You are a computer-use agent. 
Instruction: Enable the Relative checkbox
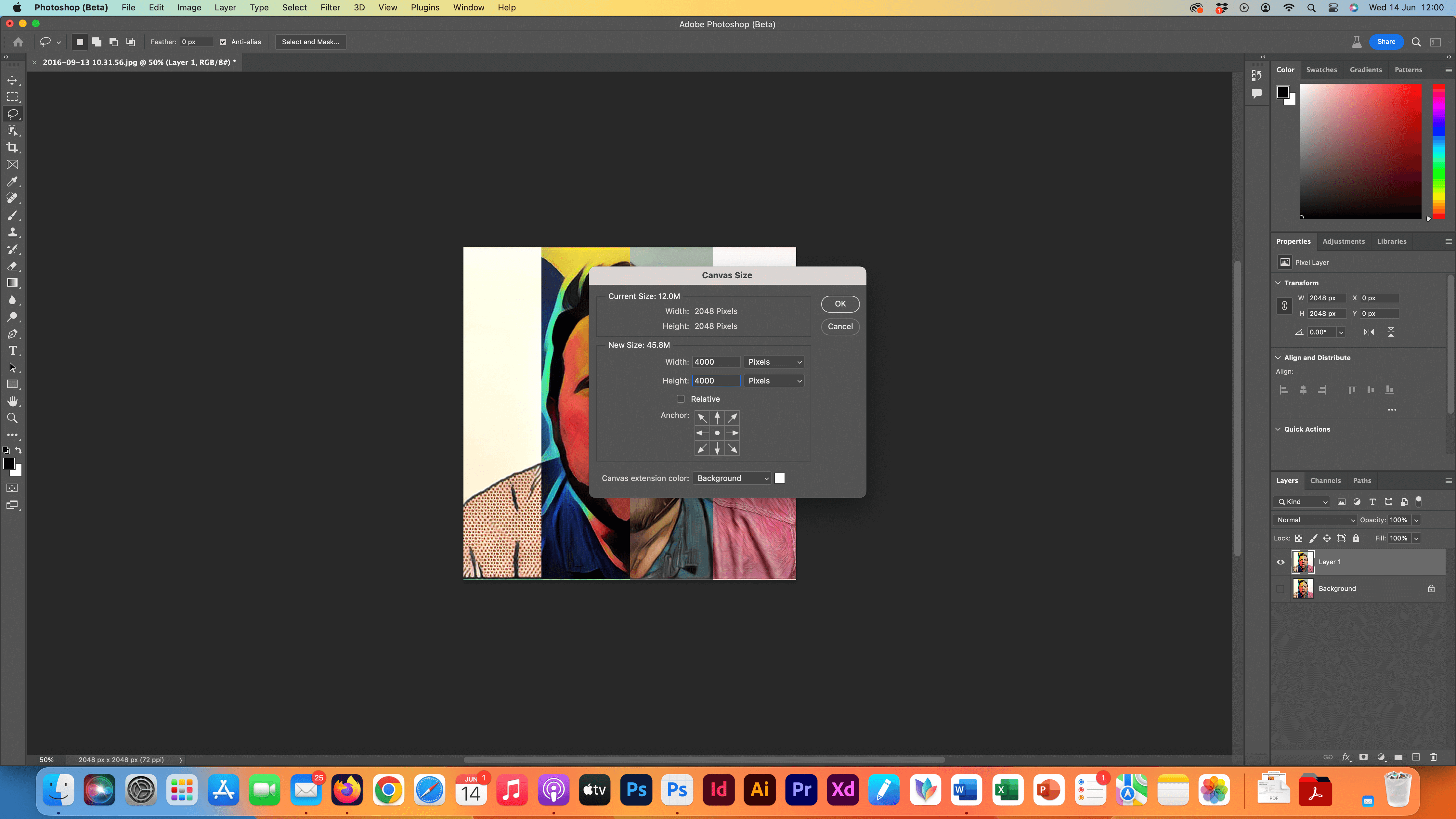[681, 399]
